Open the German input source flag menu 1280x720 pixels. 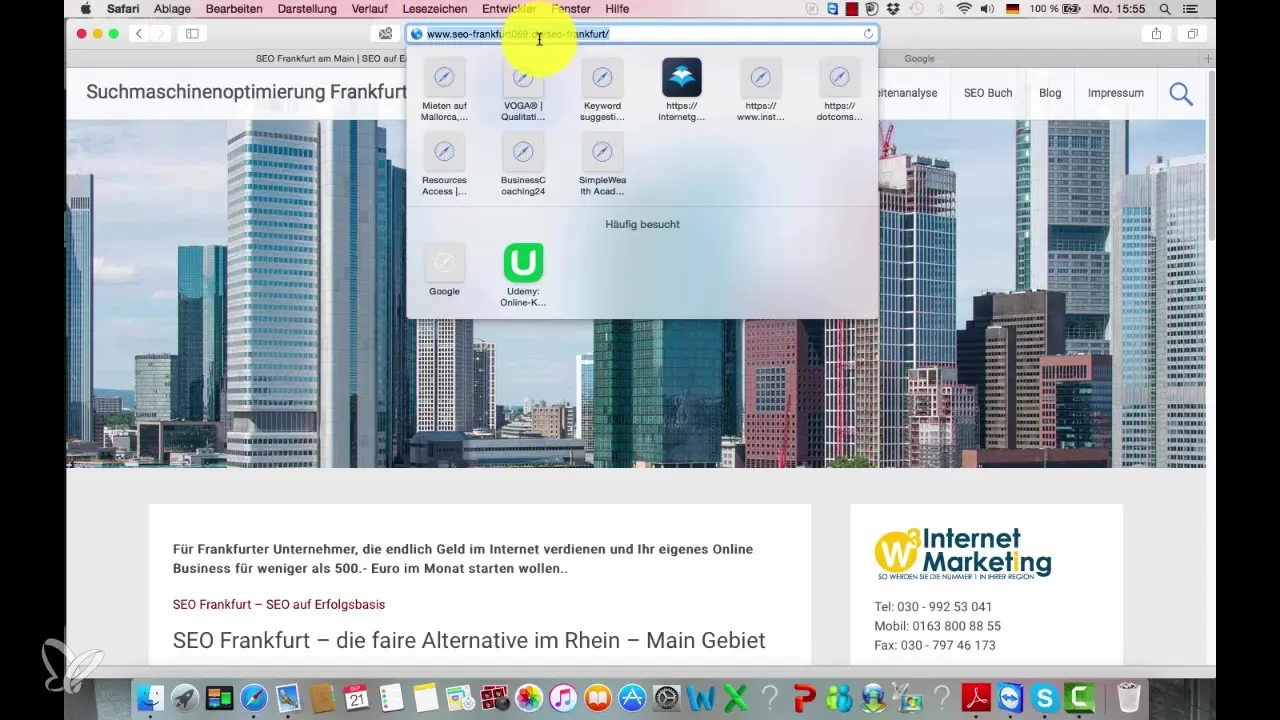point(1014,8)
